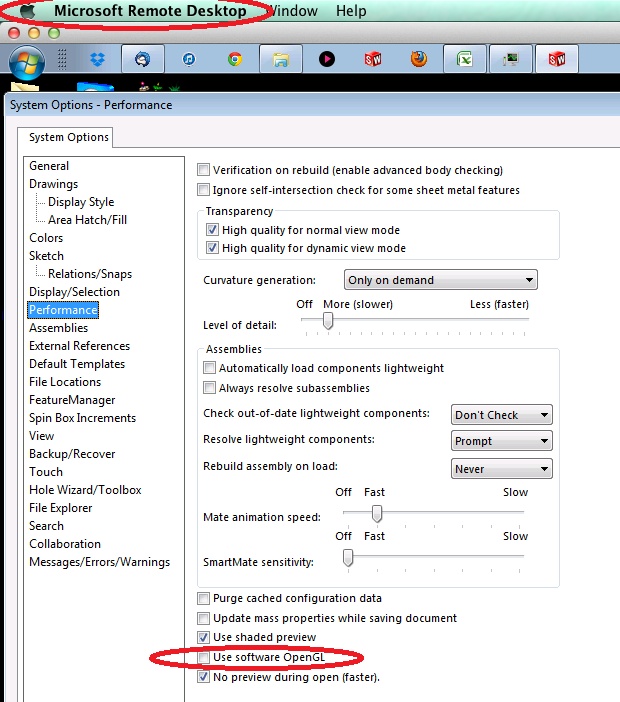Open the Search options page
This screenshot has height=702, width=620.
(46, 526)
